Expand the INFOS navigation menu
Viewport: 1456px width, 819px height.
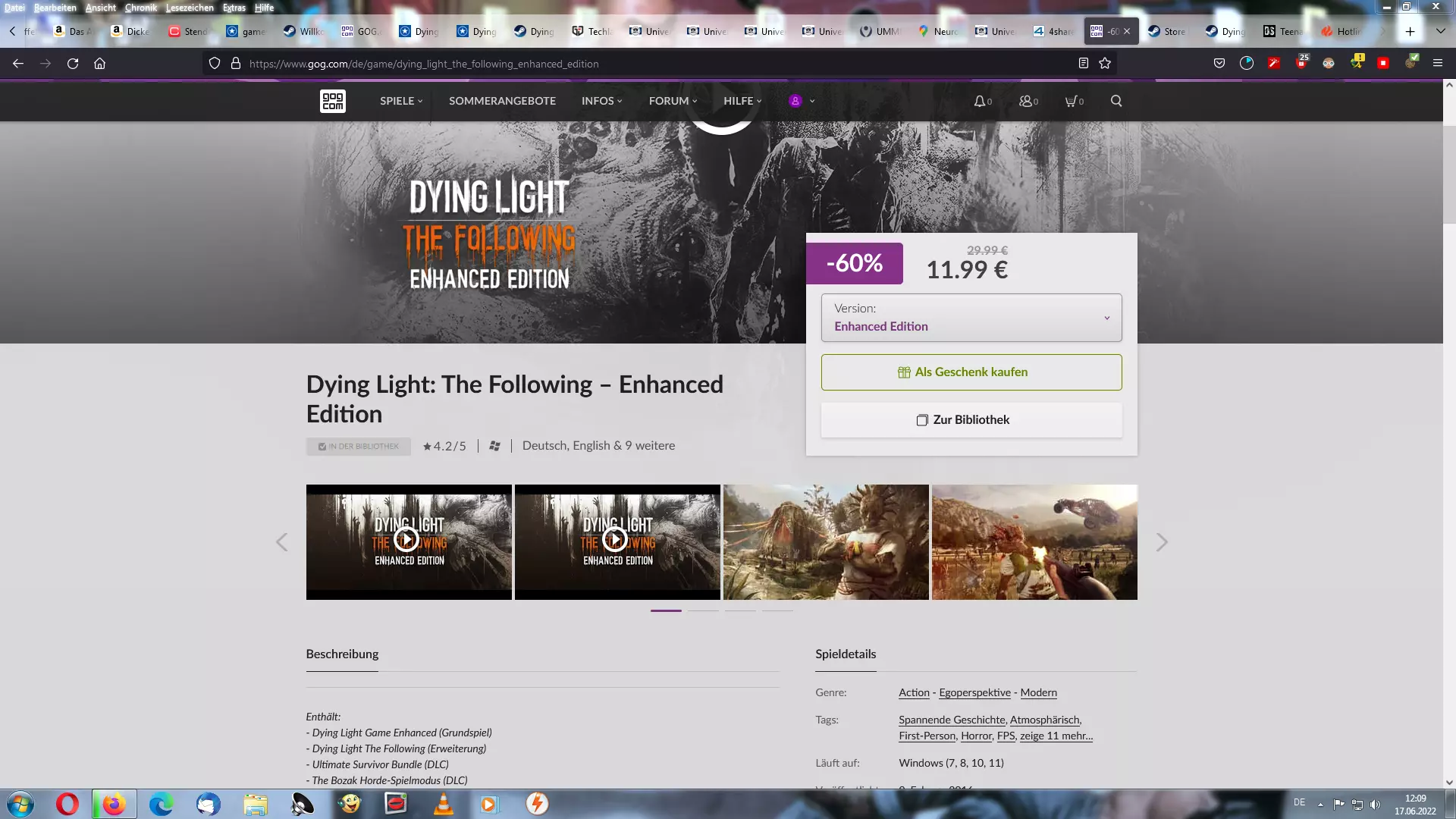602,101
